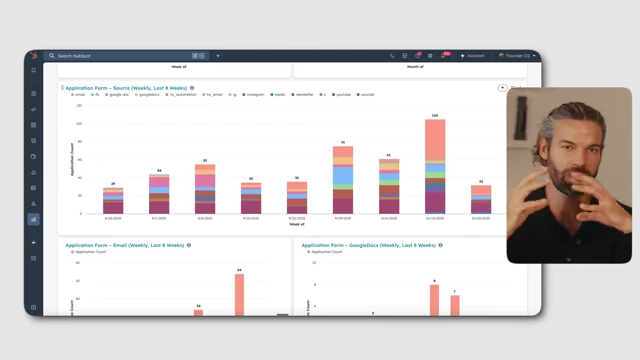Toggle the hs_automation legend series
640x360 pixels.
point(180,95)
